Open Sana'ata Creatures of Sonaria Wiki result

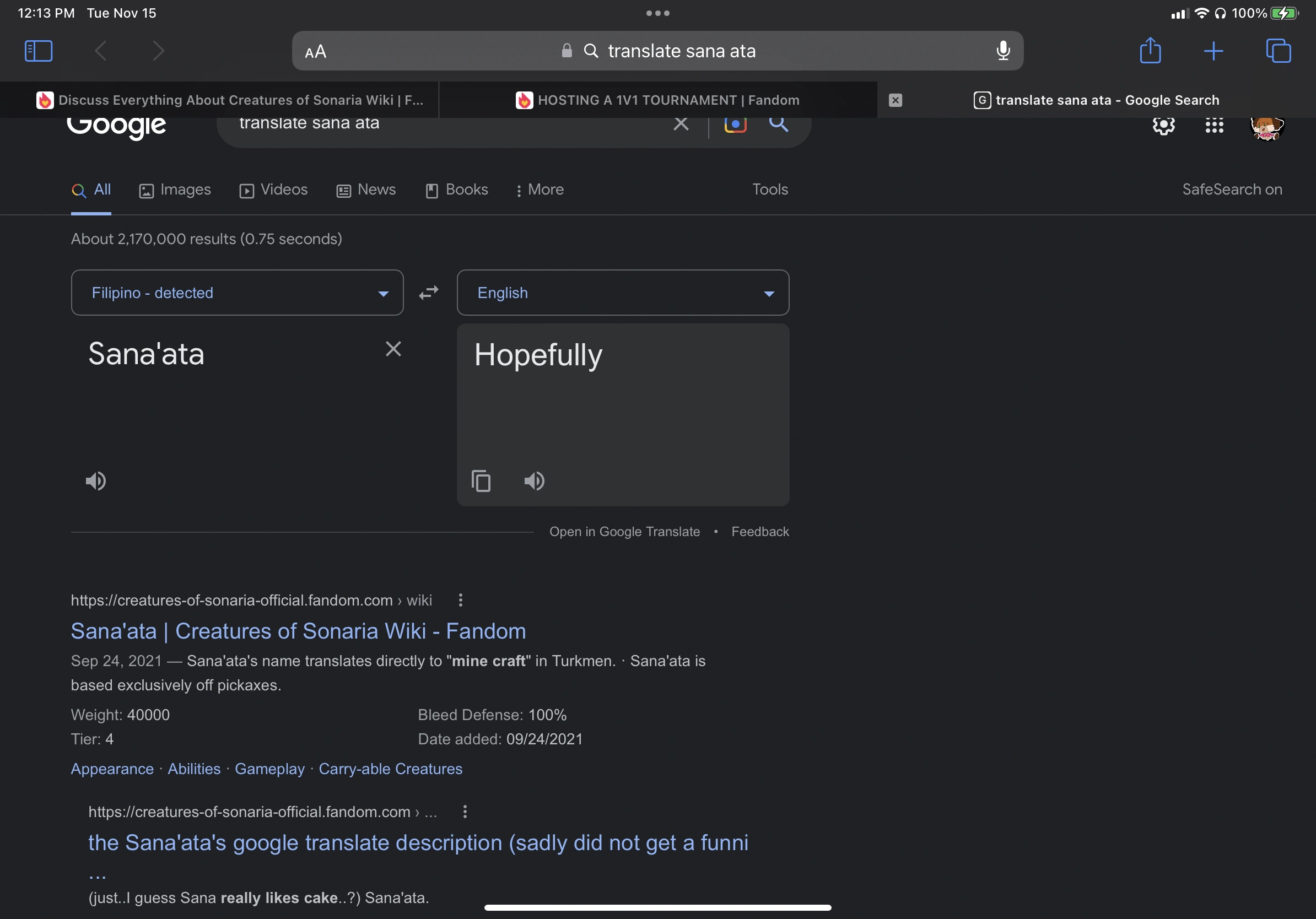[298, 631]
